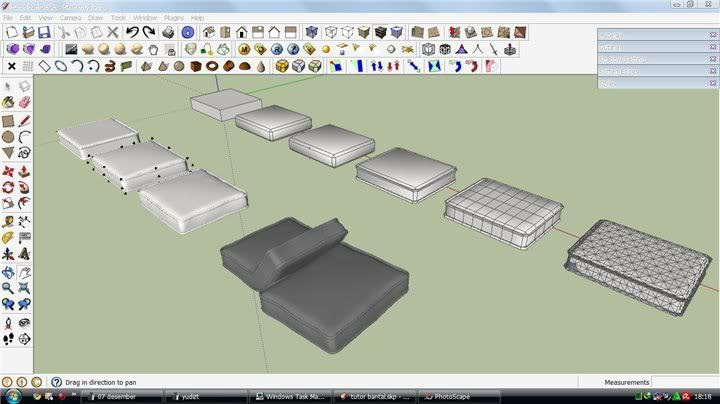Click the Model Info blue circle icon

(186, 31)
